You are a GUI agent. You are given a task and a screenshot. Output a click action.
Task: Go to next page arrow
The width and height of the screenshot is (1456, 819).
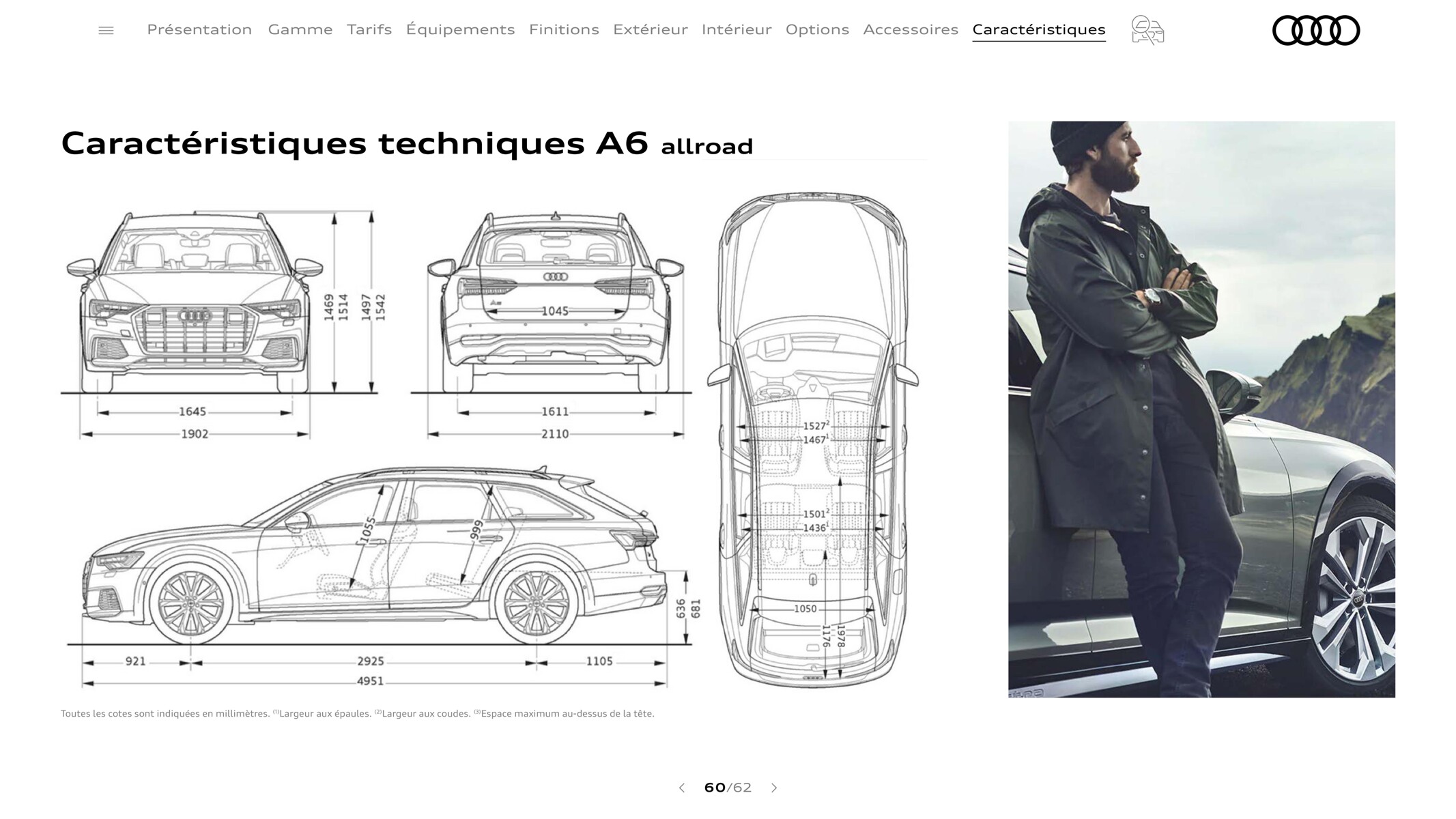tap(774, 788)
